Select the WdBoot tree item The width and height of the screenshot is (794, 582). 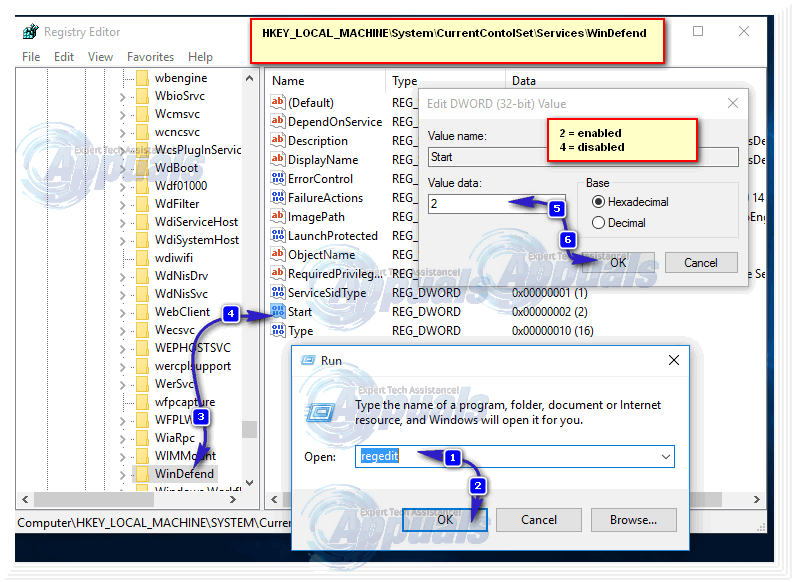[176, 168]
